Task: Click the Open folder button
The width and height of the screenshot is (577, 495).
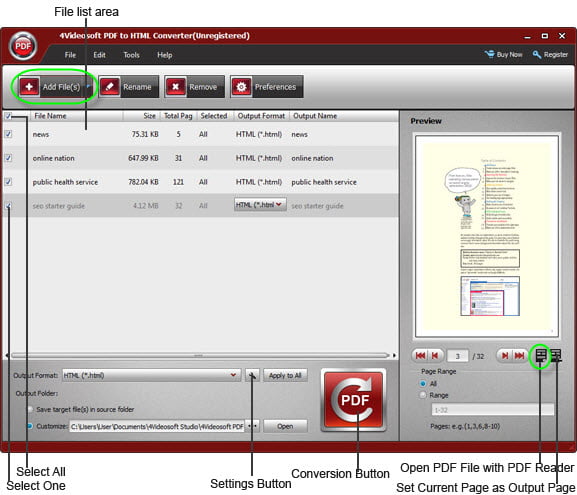Action: [285, 426]
